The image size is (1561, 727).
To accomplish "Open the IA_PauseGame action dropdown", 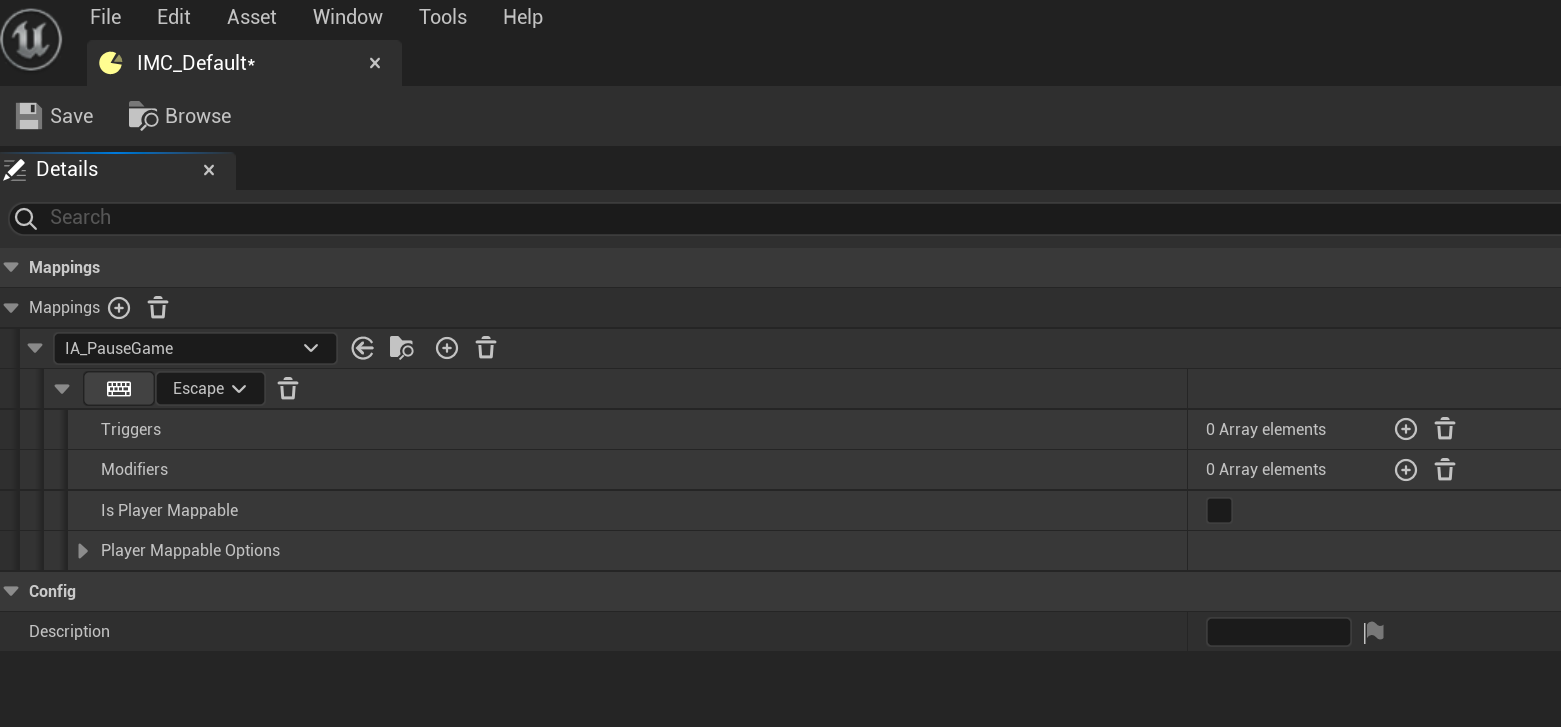I will [195, 348].
